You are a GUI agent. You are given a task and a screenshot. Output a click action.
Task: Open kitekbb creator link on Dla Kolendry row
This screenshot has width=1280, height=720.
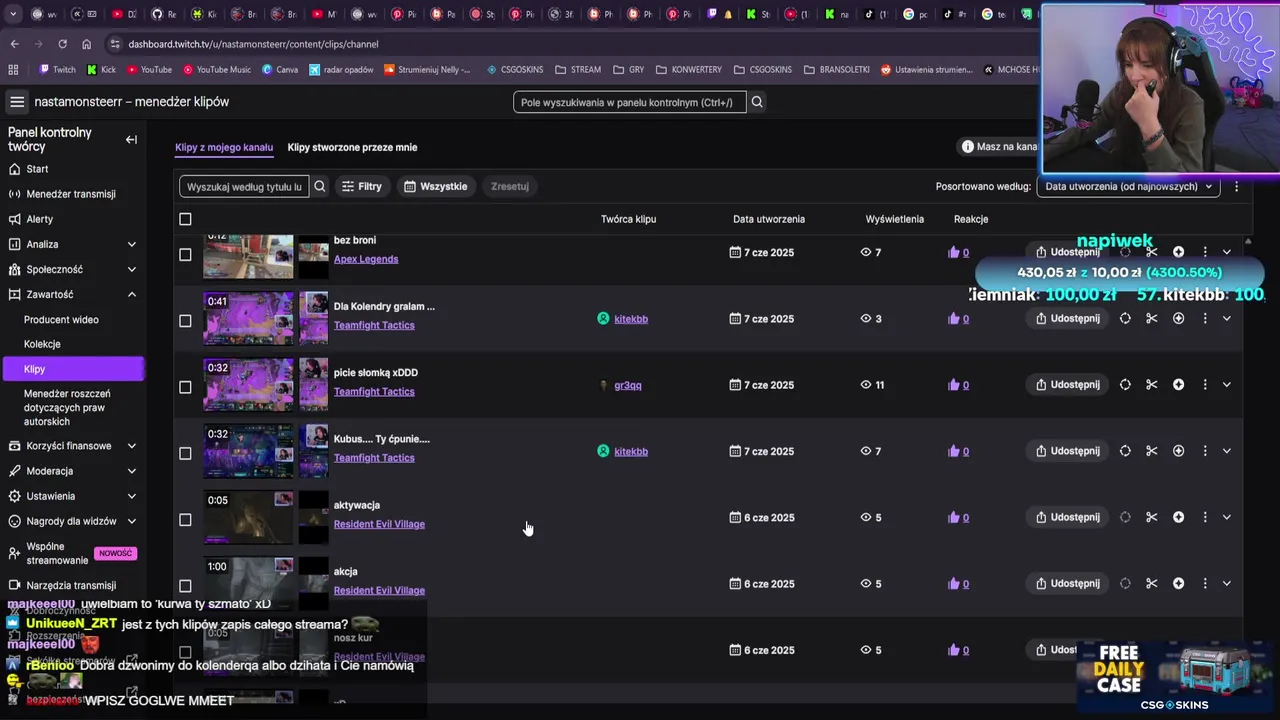pos(631,319)
